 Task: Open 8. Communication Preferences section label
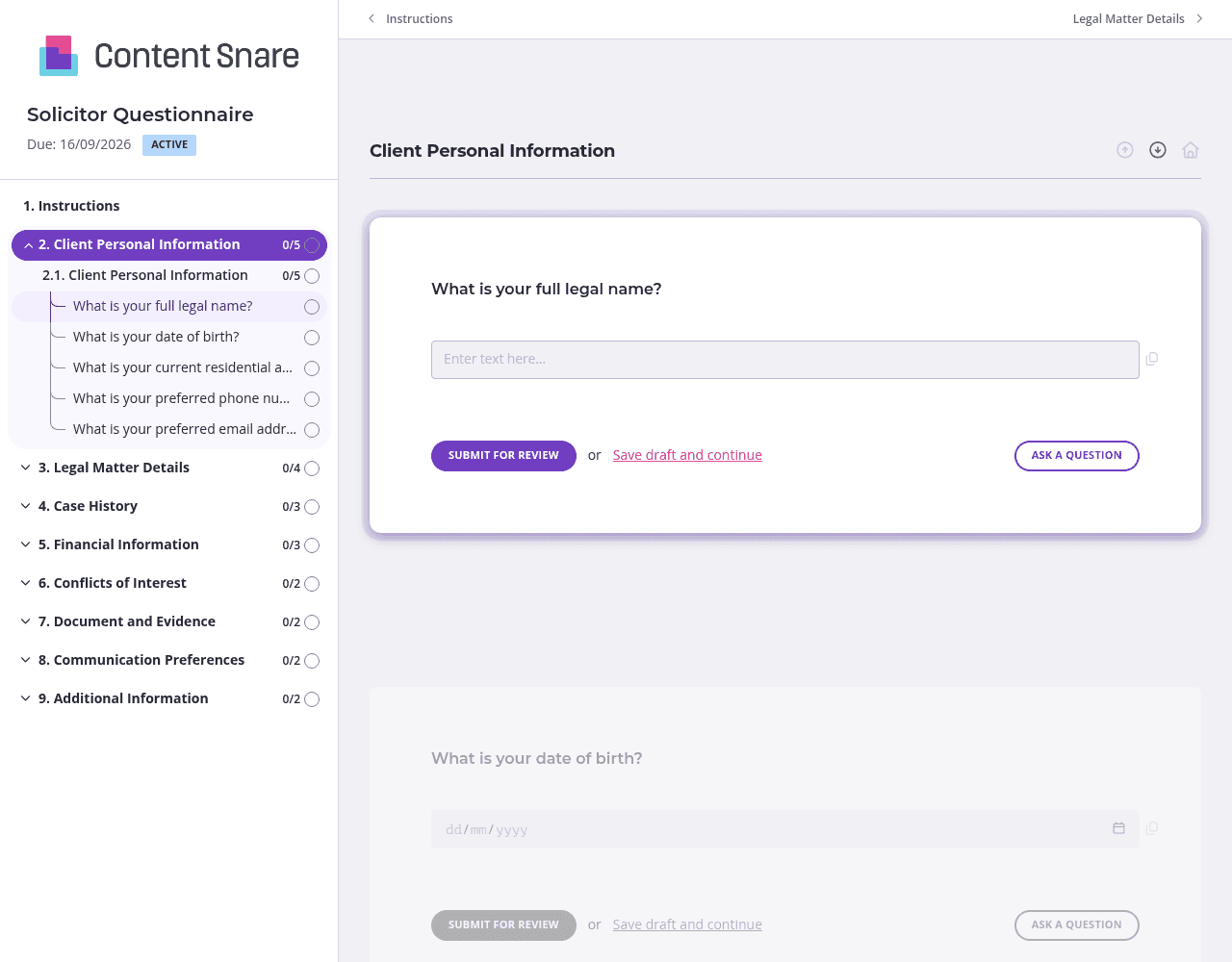point(141,660)
